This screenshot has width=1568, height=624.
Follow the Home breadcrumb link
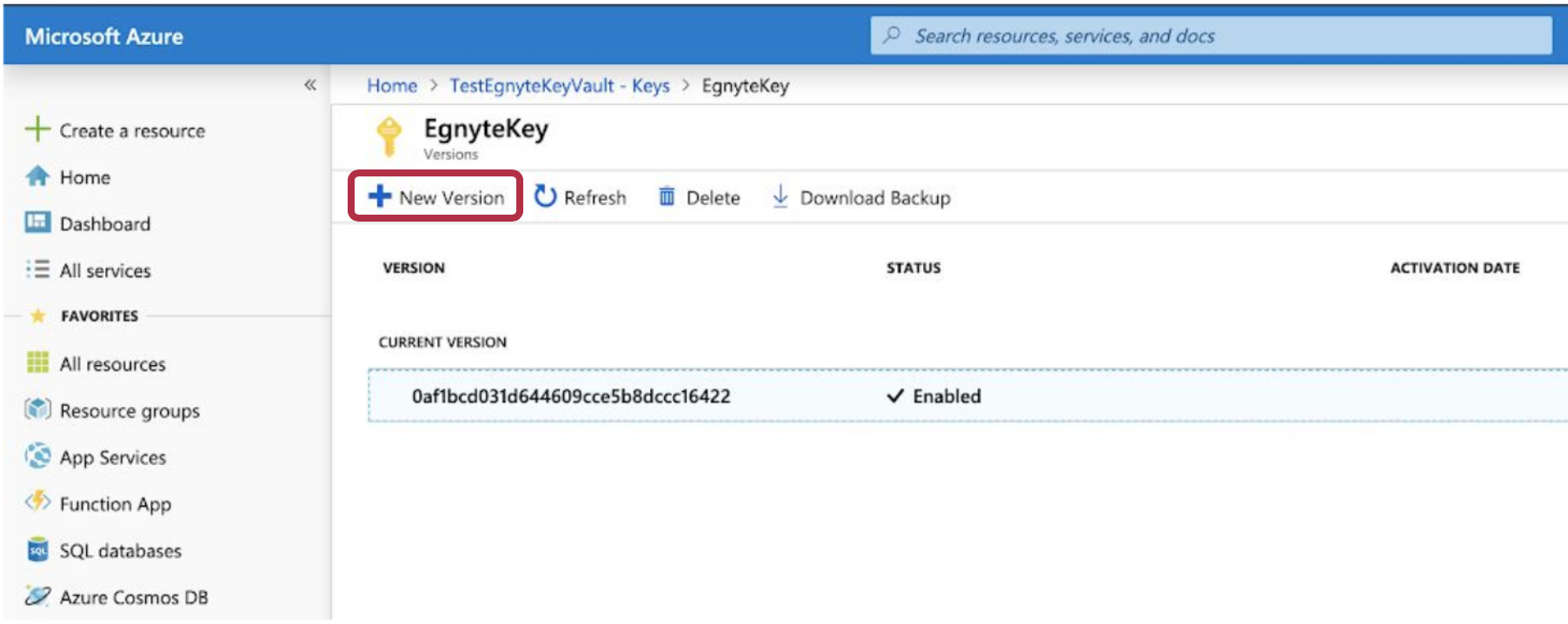tap(392, 86)
